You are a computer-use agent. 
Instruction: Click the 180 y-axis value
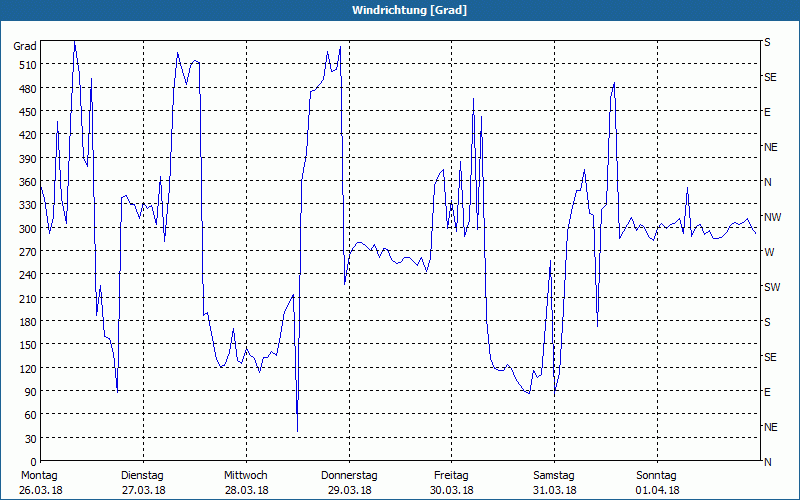[x=29, y=321]
